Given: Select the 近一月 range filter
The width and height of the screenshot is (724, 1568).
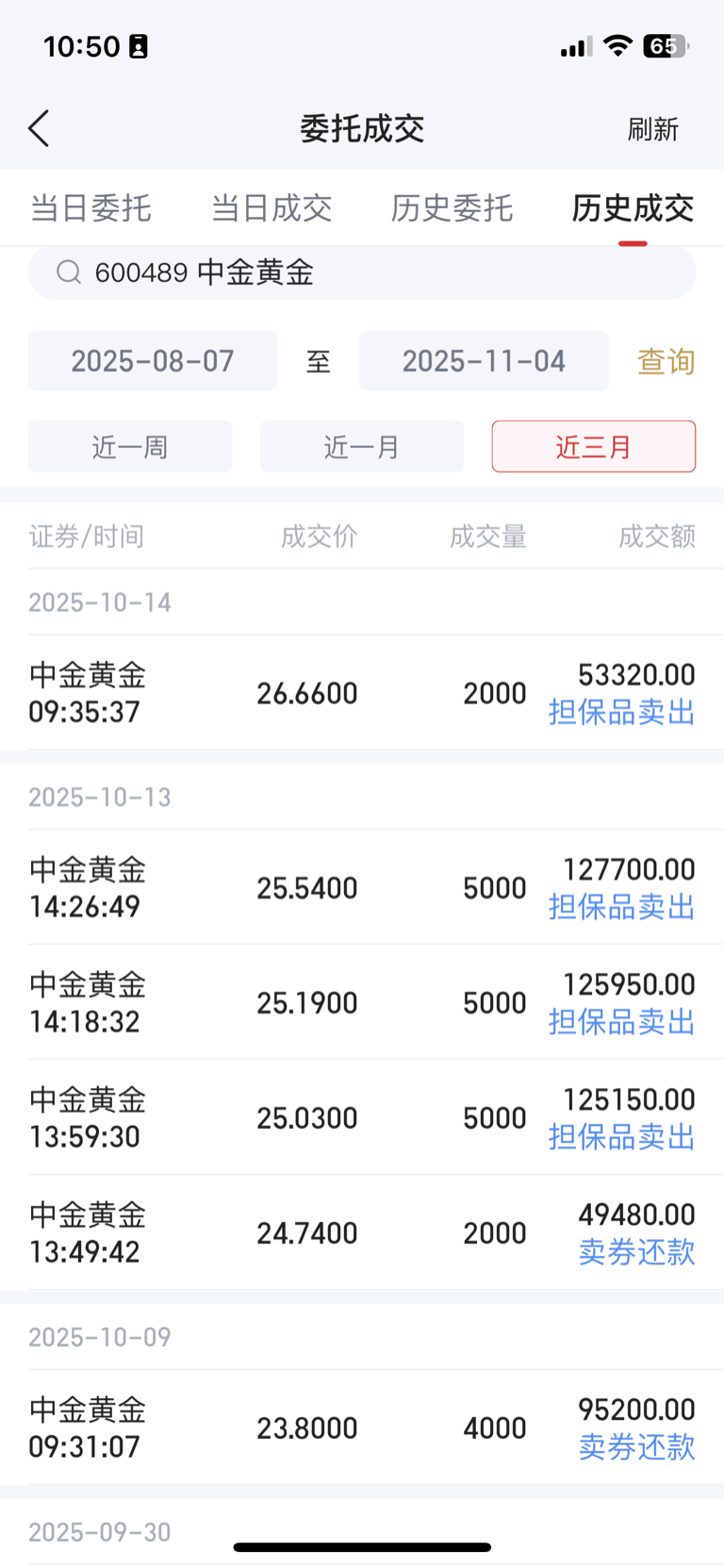Looking at the screenshot, I should coord(362,446).
